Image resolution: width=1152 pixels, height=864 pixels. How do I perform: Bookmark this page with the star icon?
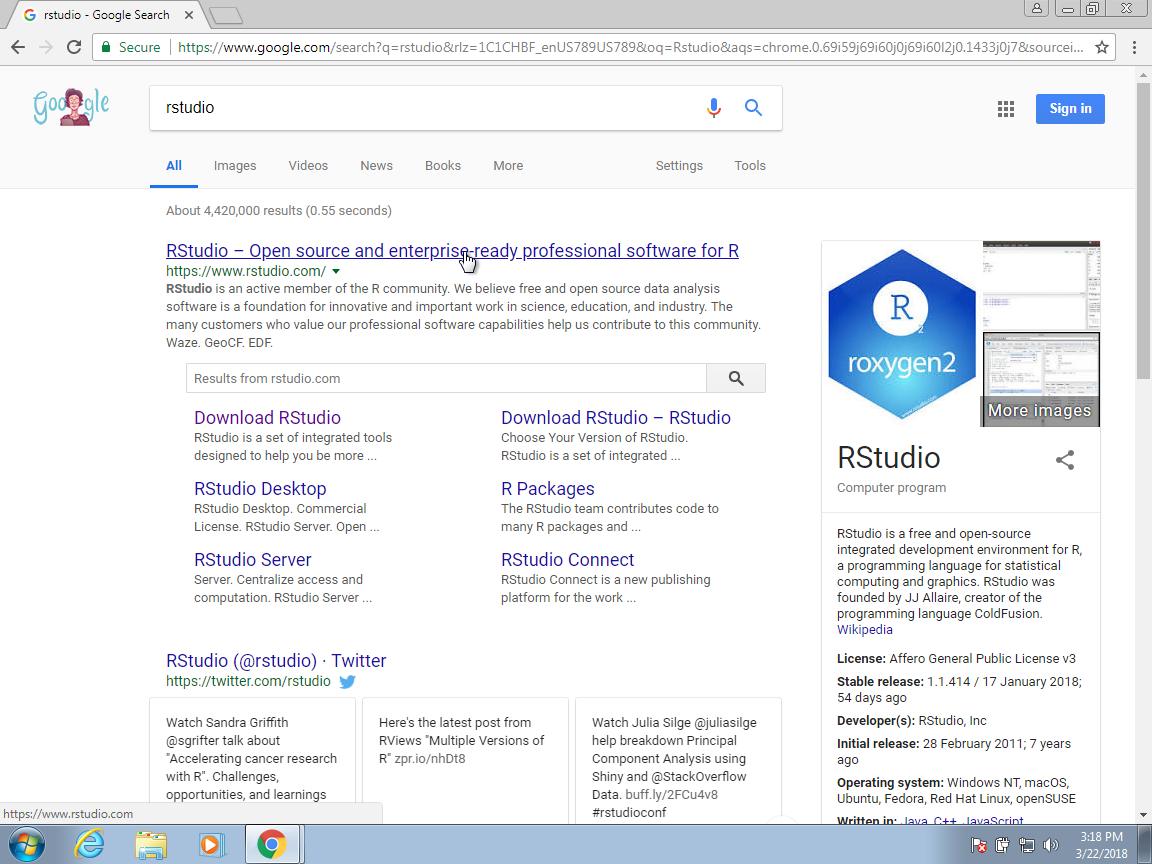[x=1102, y=47]
